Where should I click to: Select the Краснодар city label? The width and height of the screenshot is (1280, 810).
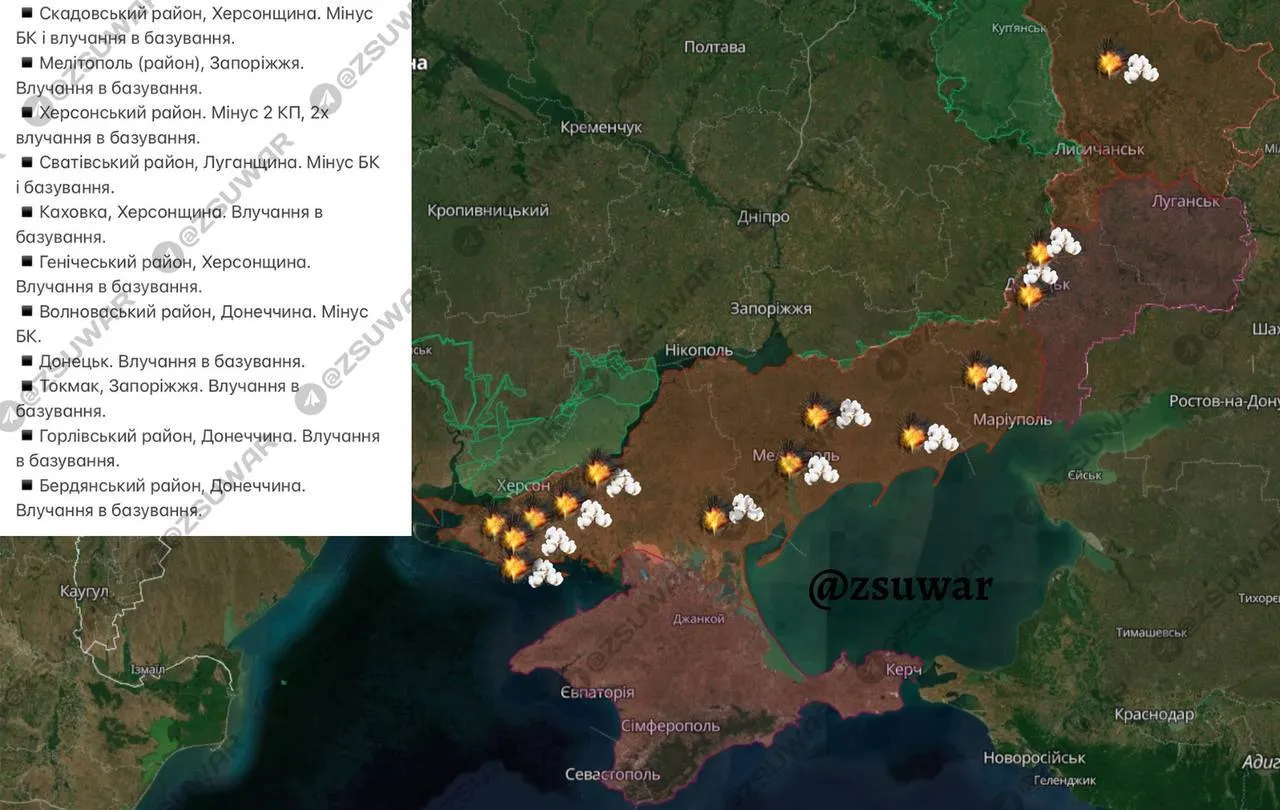pos(1154,715)
